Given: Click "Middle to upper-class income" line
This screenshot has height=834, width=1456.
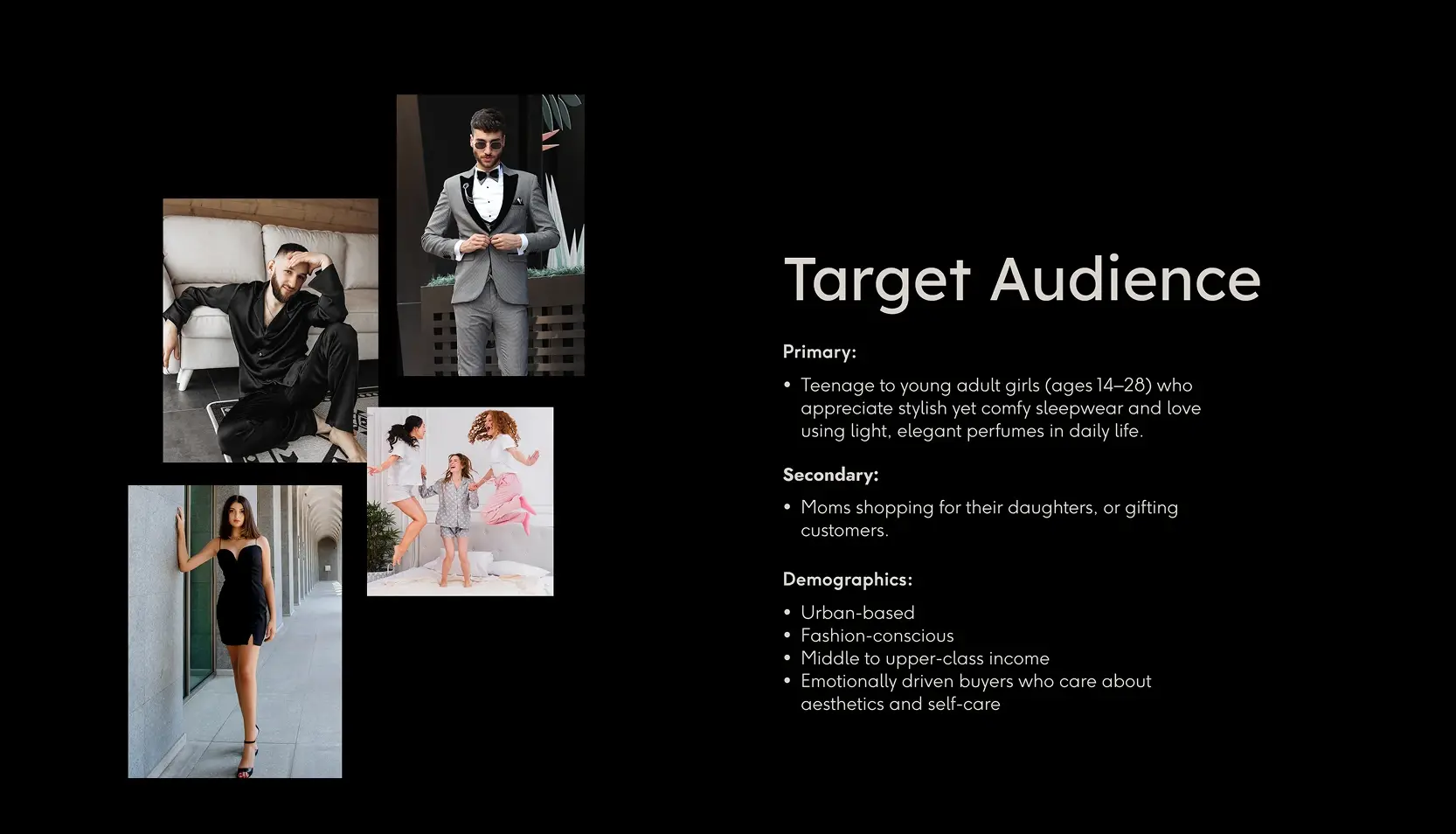Looking at the screenshot, I should click(x=925, y=658).
